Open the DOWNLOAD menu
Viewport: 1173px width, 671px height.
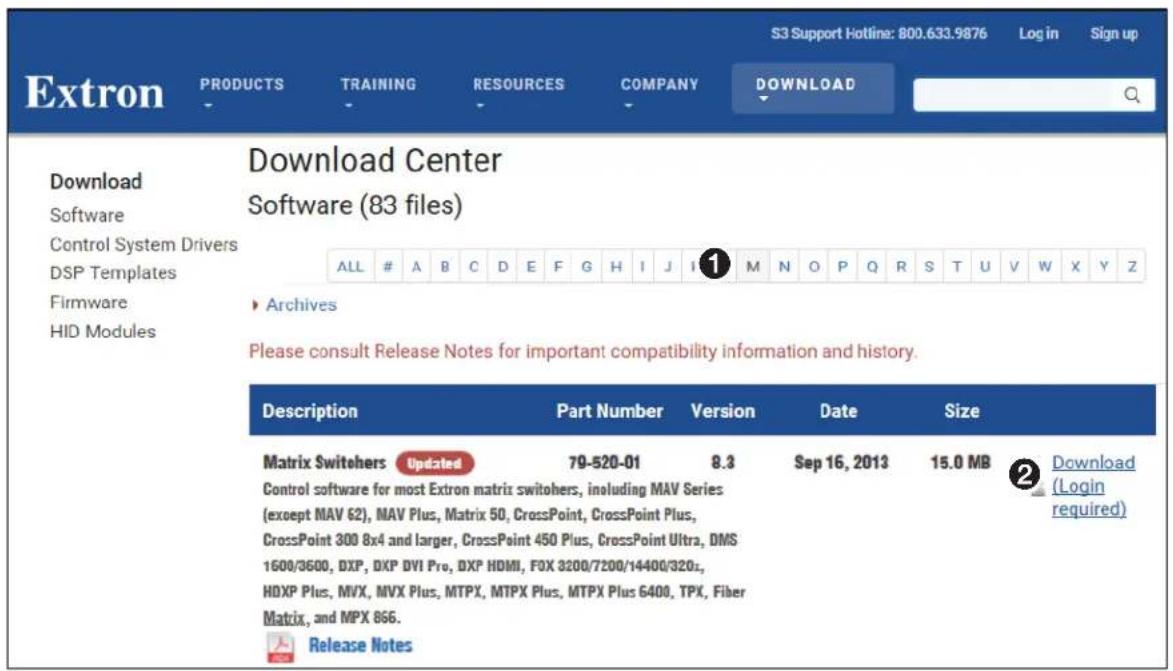[x=806, y=85]
